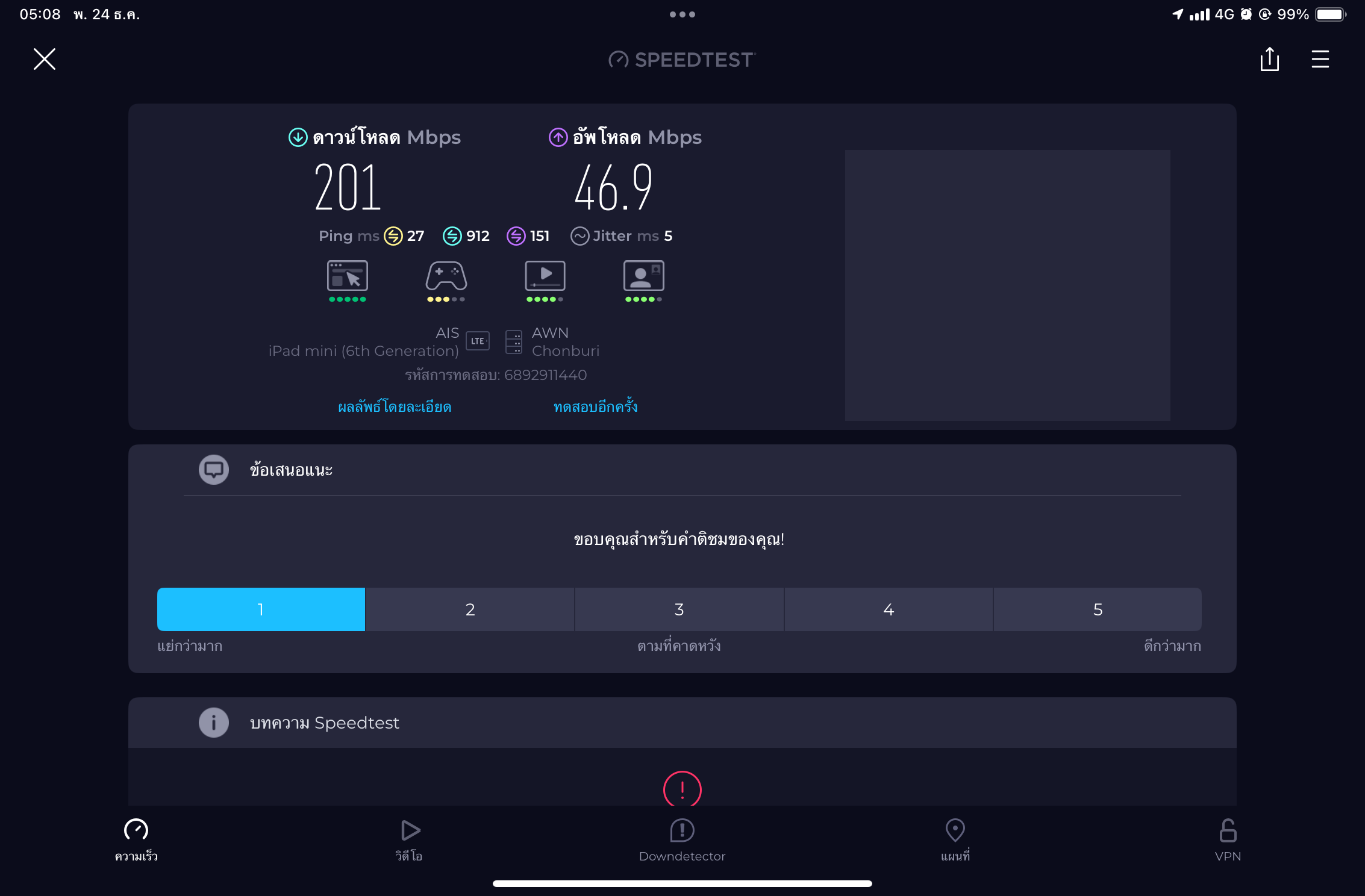Tap the video conferencing quality icon
The image size is (1365, 896).
point(643,276)
